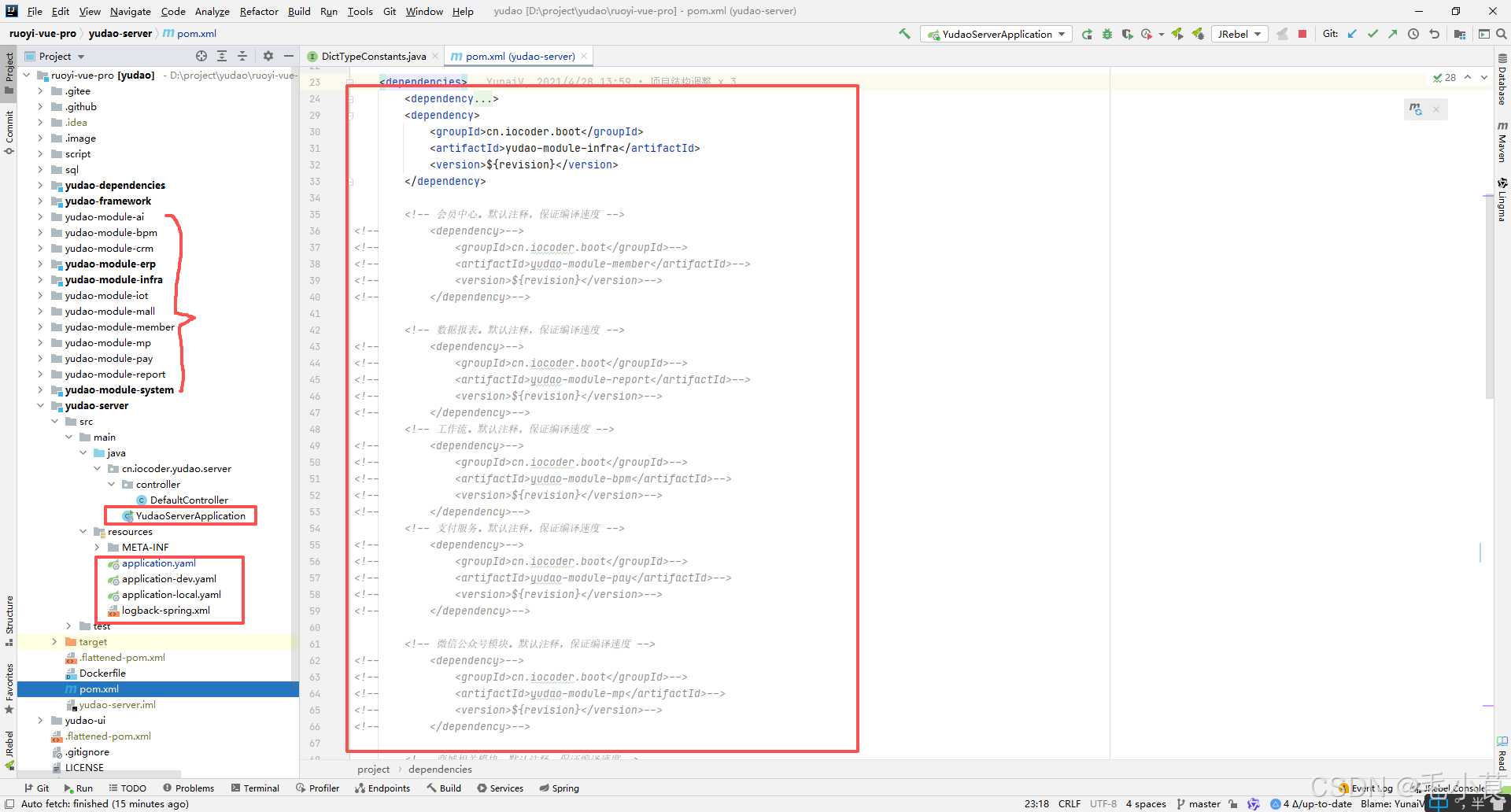Image resolution: width=1511 pixels, height=812 pixels.
Task: Click Search Everywhere magnifier icon
Action: coord(1502,34)
